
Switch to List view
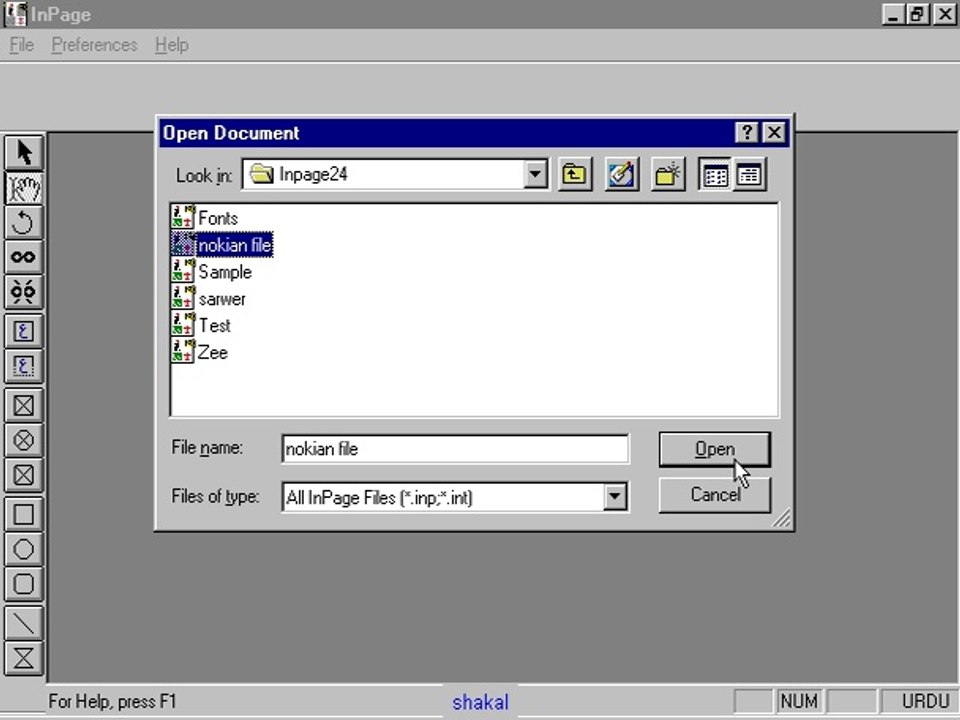(x=715, y=175)
